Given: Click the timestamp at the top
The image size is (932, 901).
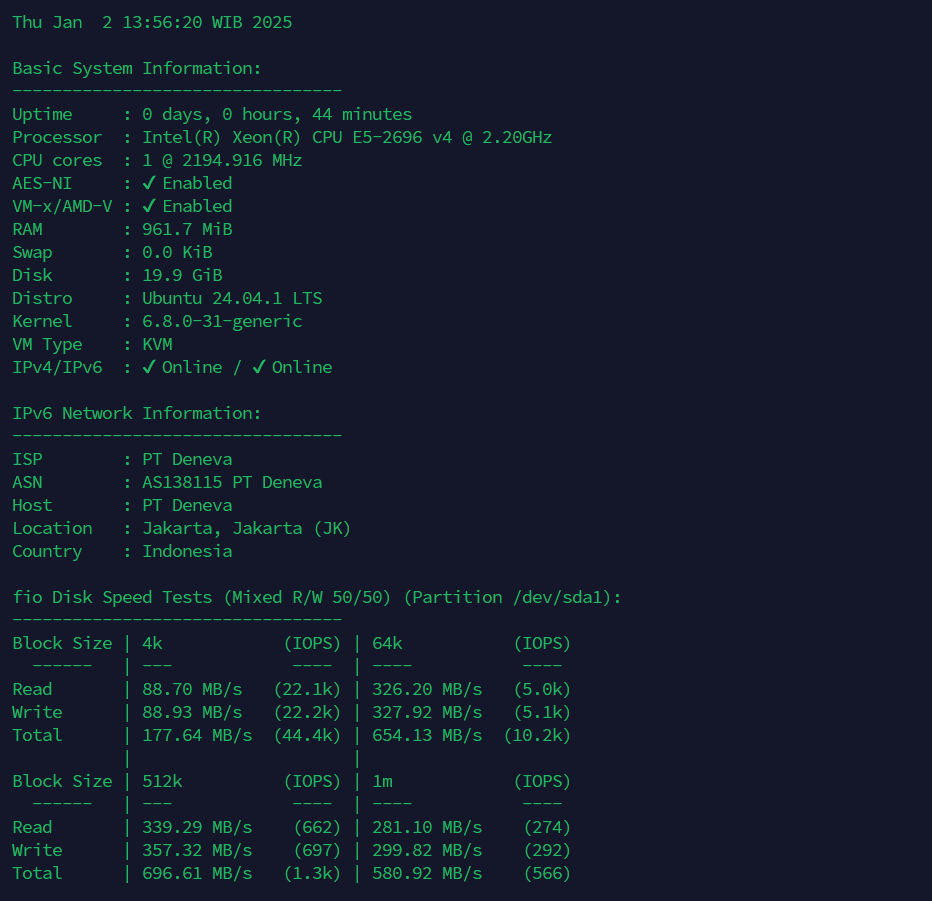Looking at the screenshot, I should click(x=152, y=21).
